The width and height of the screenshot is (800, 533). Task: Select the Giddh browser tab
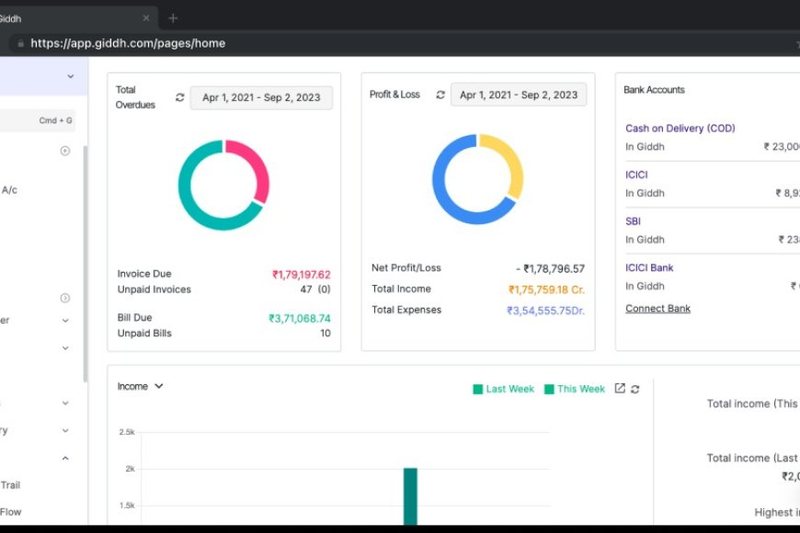[77, 18]
